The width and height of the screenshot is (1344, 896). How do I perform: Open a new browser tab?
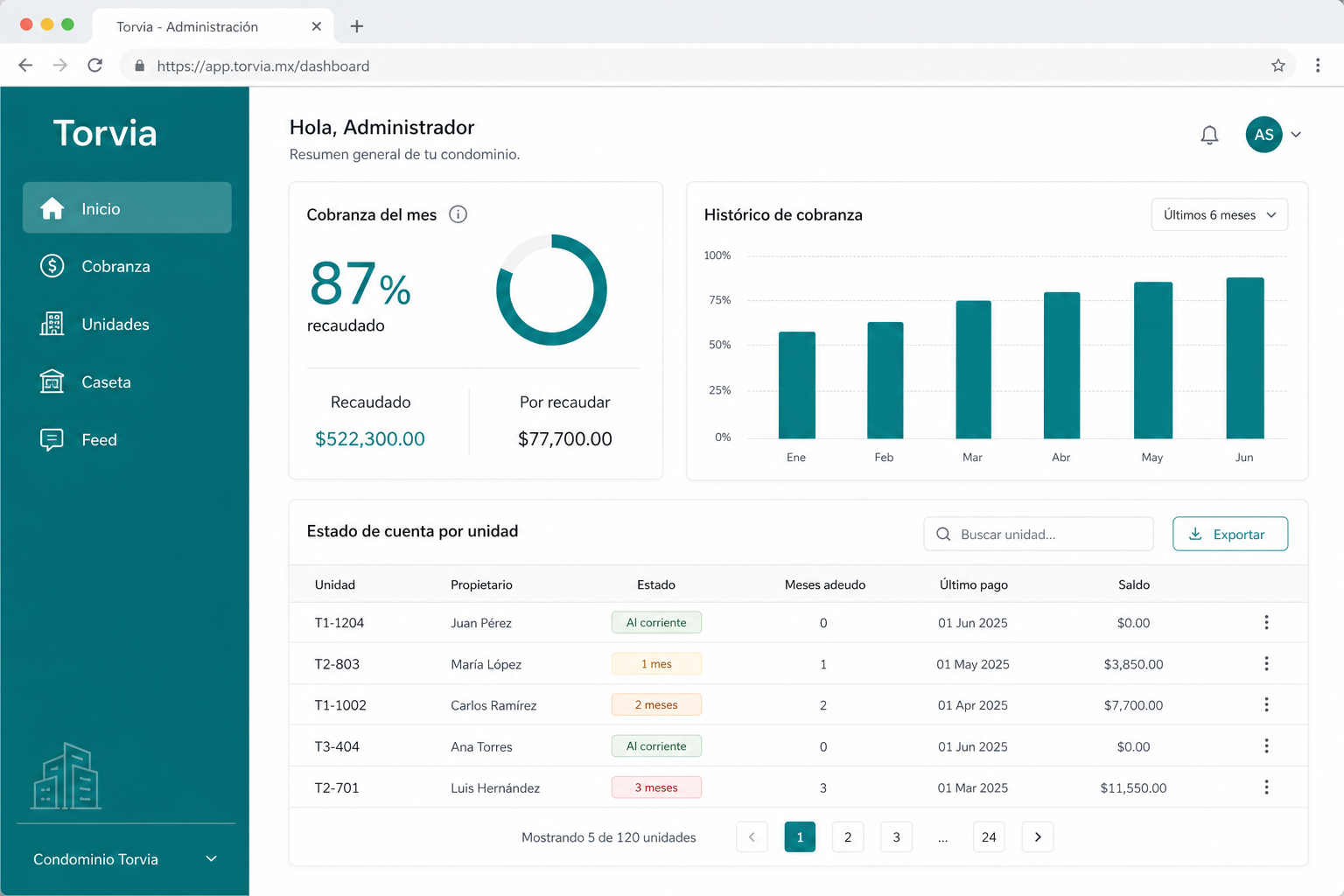pyautogui.click(x=357, y=26)
